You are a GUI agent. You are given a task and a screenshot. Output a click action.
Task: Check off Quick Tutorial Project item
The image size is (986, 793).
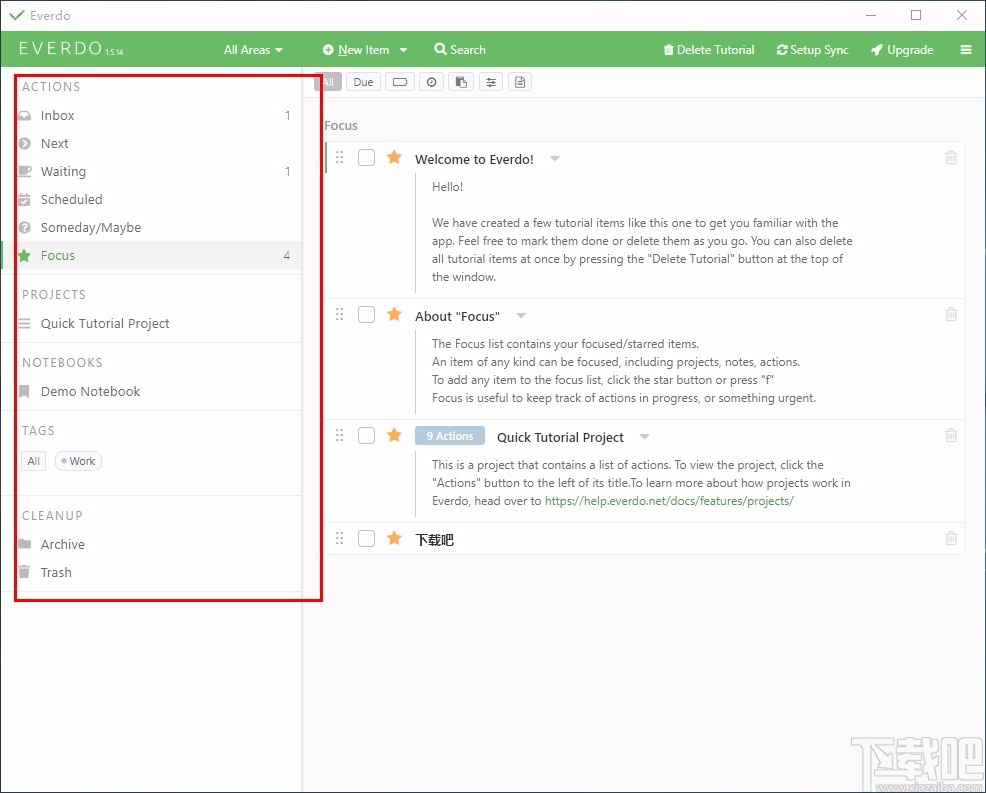point(367,435)
